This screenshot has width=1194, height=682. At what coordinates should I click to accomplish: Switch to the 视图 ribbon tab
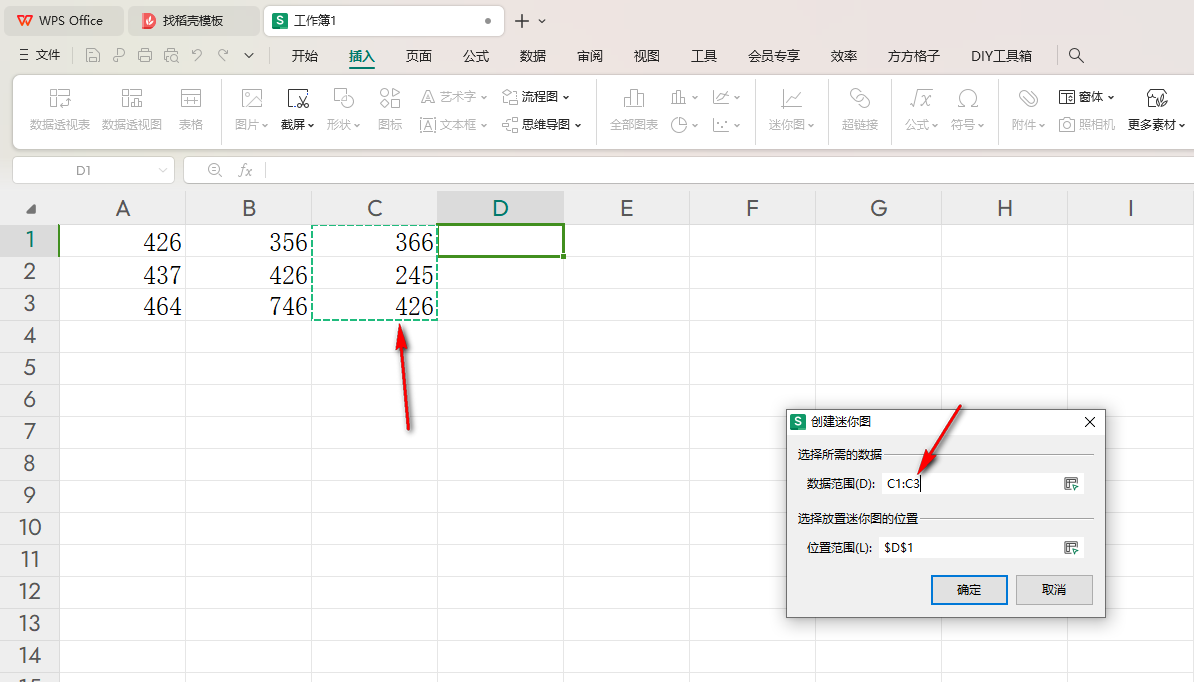point(646,56)
